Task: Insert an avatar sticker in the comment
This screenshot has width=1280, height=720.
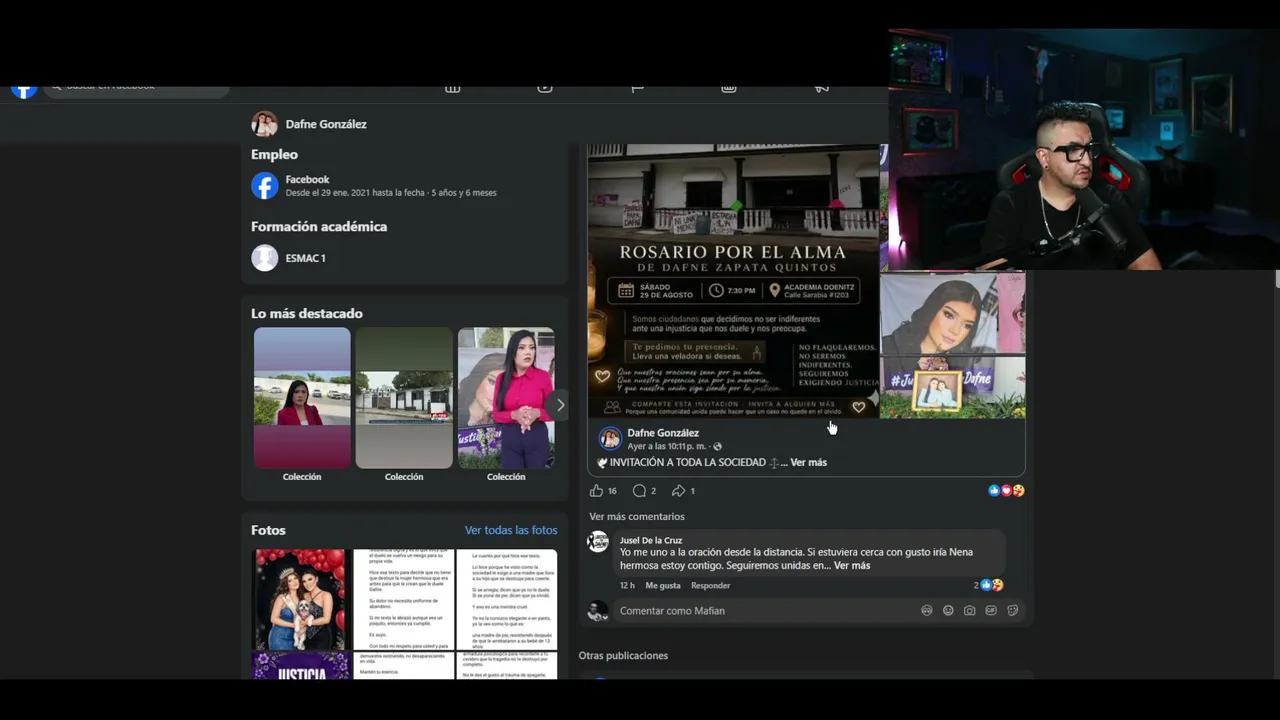Action: pos(927,611)
